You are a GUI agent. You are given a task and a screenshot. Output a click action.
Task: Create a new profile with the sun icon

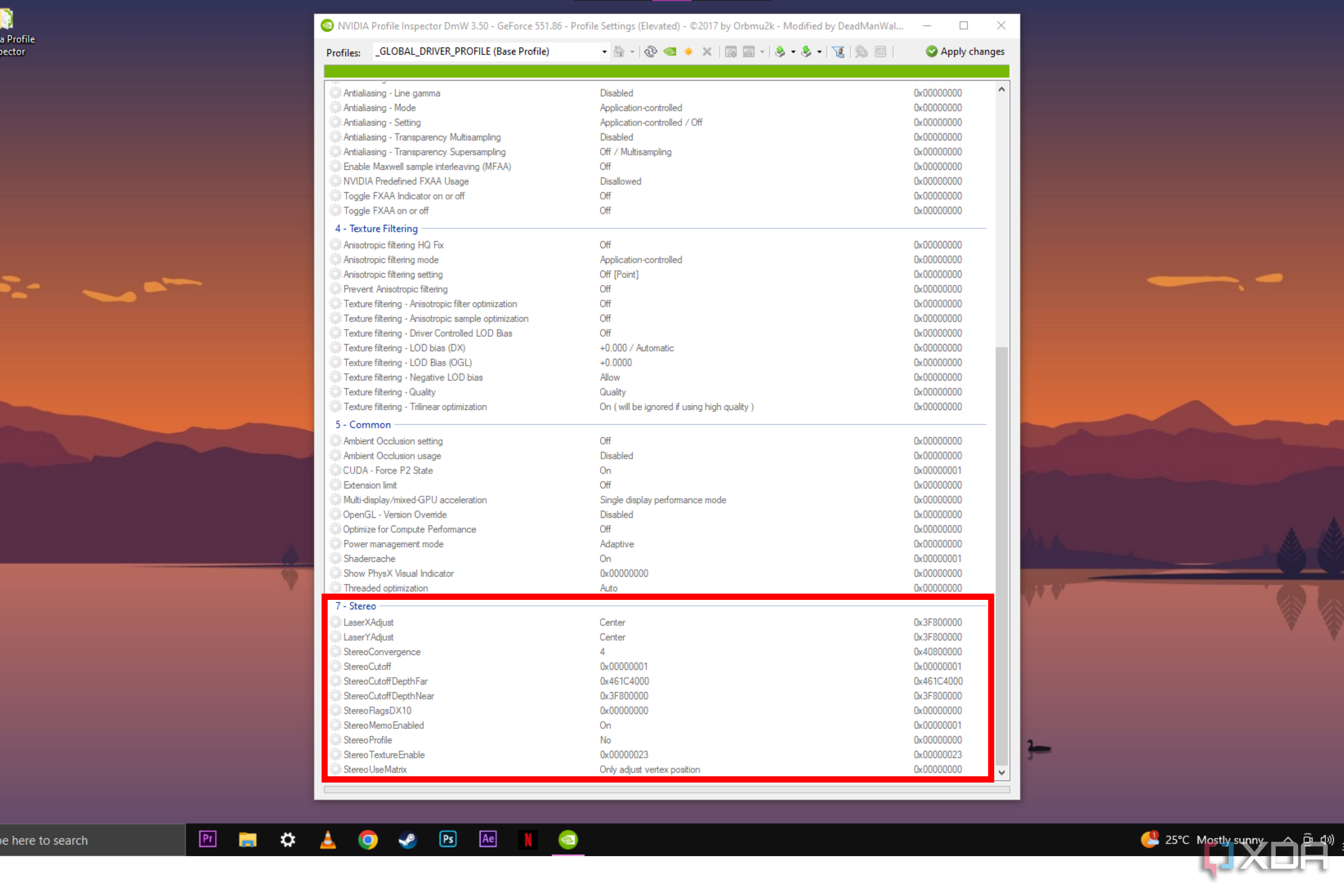tap(688, 52)
